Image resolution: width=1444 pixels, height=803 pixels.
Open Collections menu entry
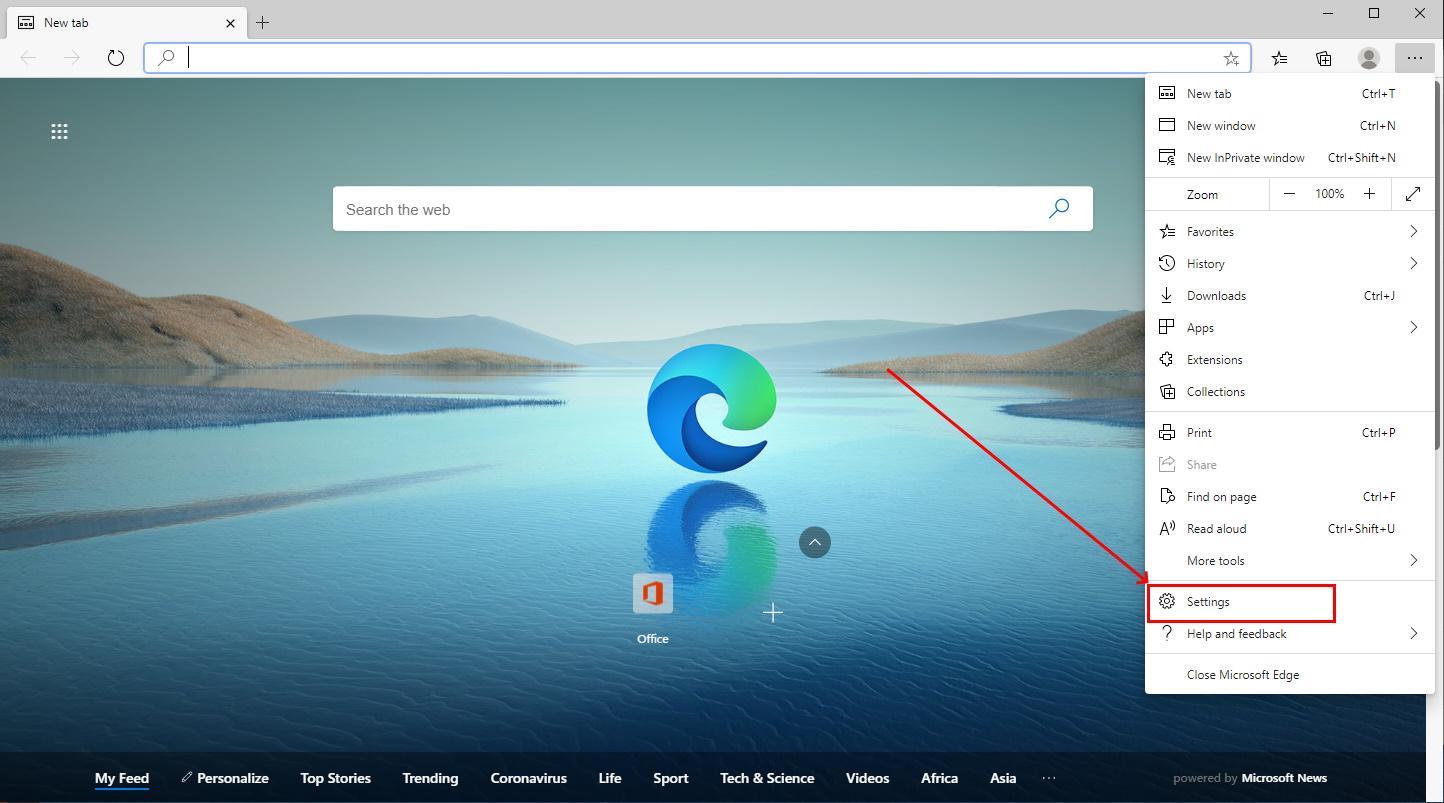[x=1289, y=391]
